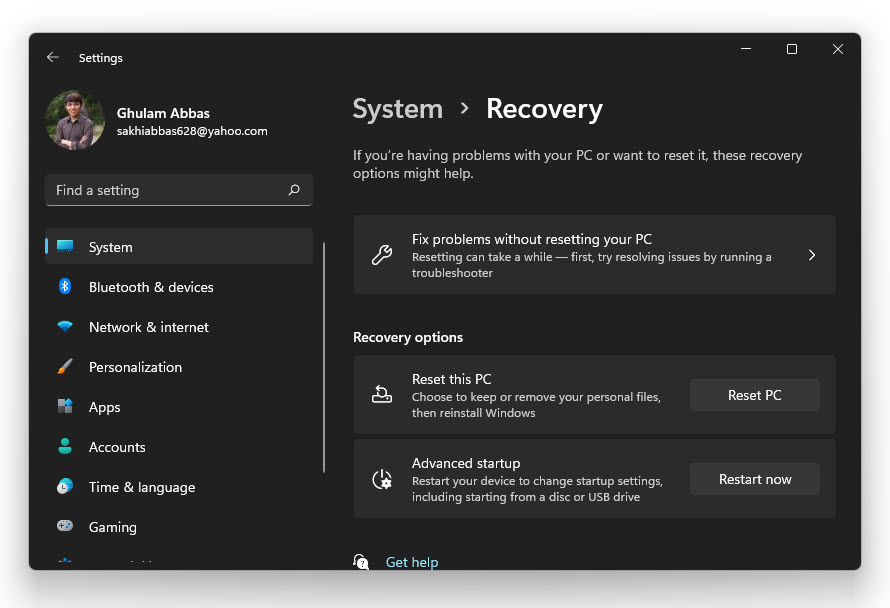Click the Recovery options heading
The image size is (890, 608).
[x=408, y=337]
